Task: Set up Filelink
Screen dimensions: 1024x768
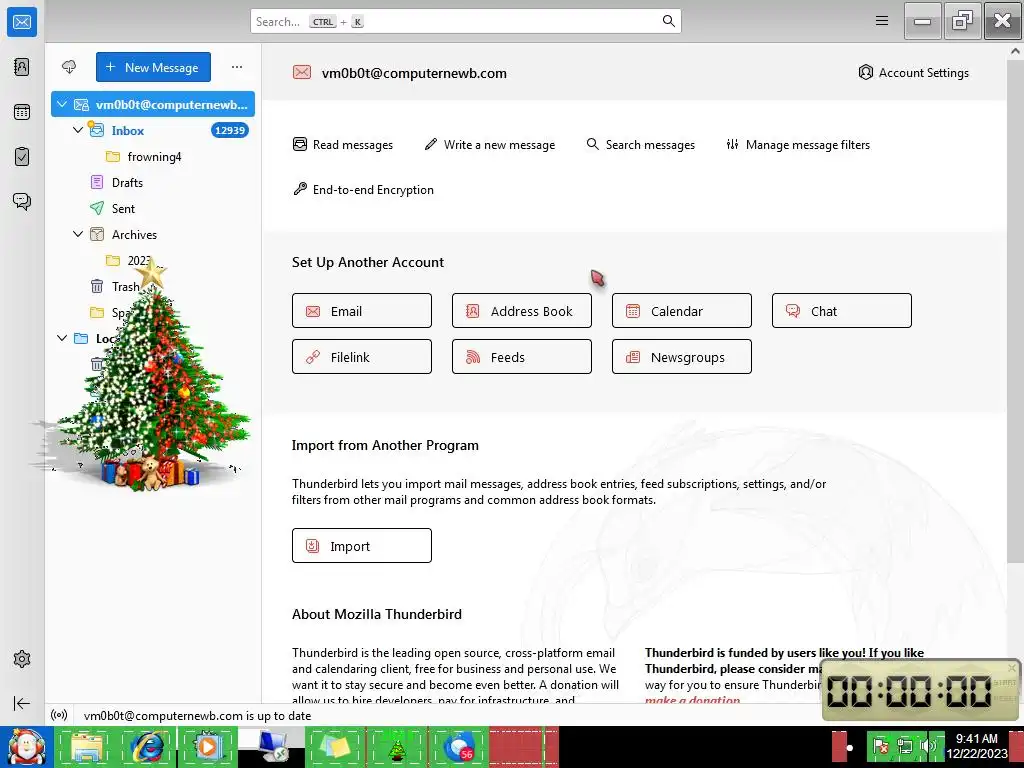Action: tap(362, 357)
